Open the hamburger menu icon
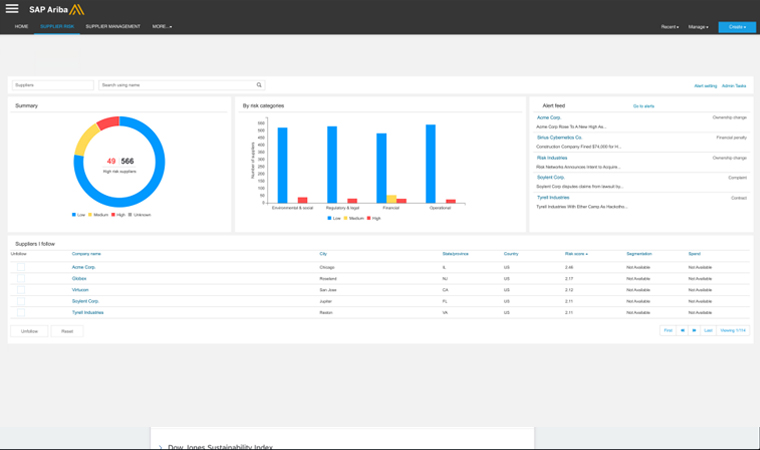760x450 pixels. [12, 9]
